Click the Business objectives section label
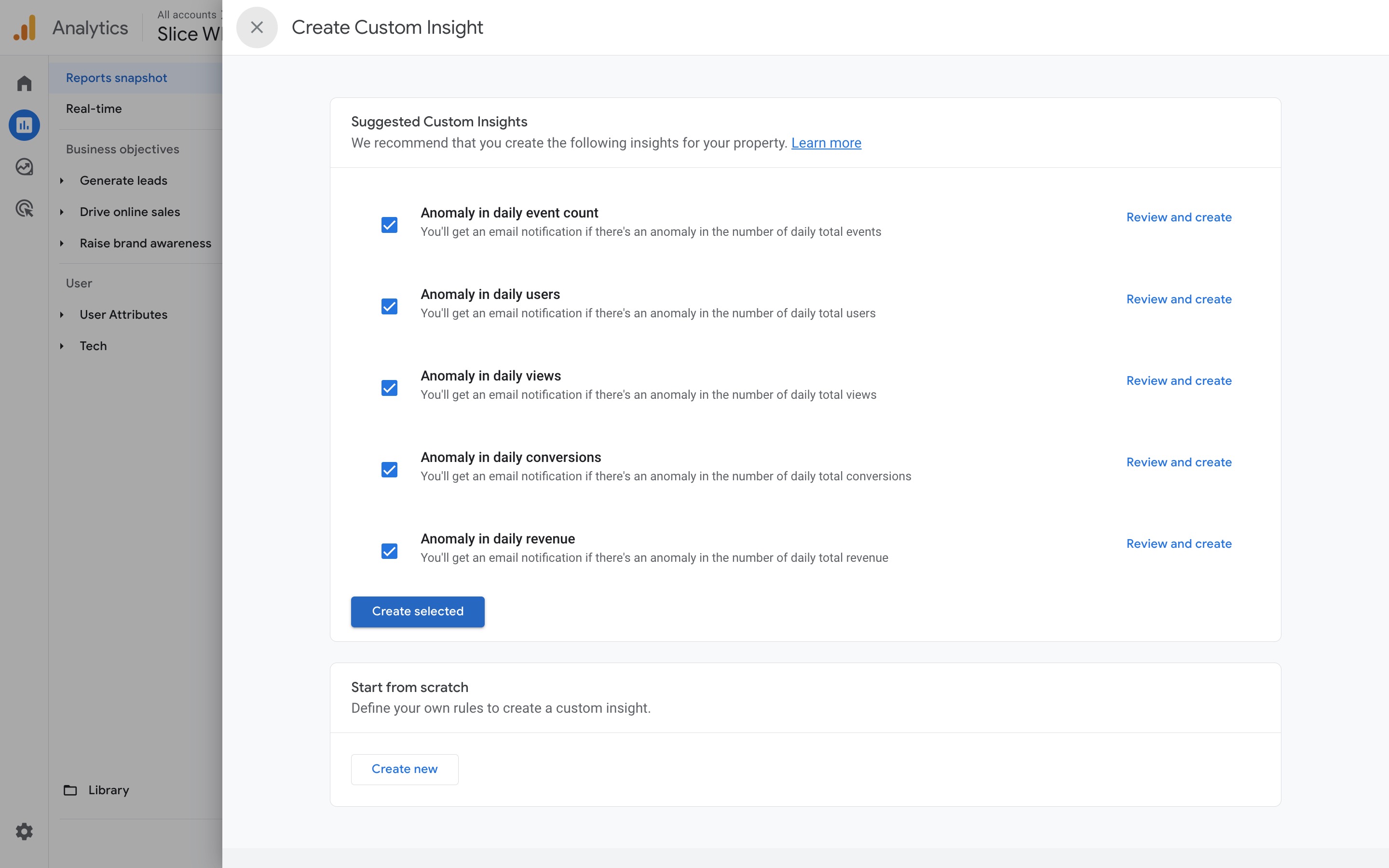This screenshot has width=1389, height=868. click(x=122, y=149)
